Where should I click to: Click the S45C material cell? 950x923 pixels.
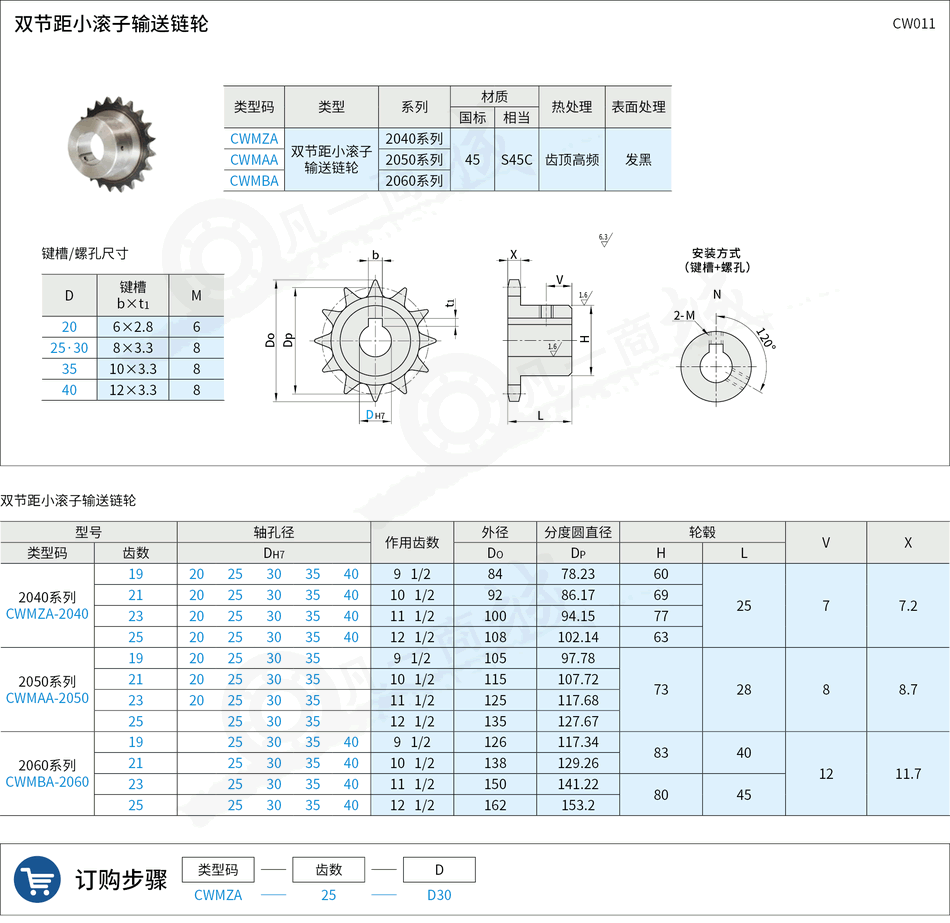coord(516,160)
